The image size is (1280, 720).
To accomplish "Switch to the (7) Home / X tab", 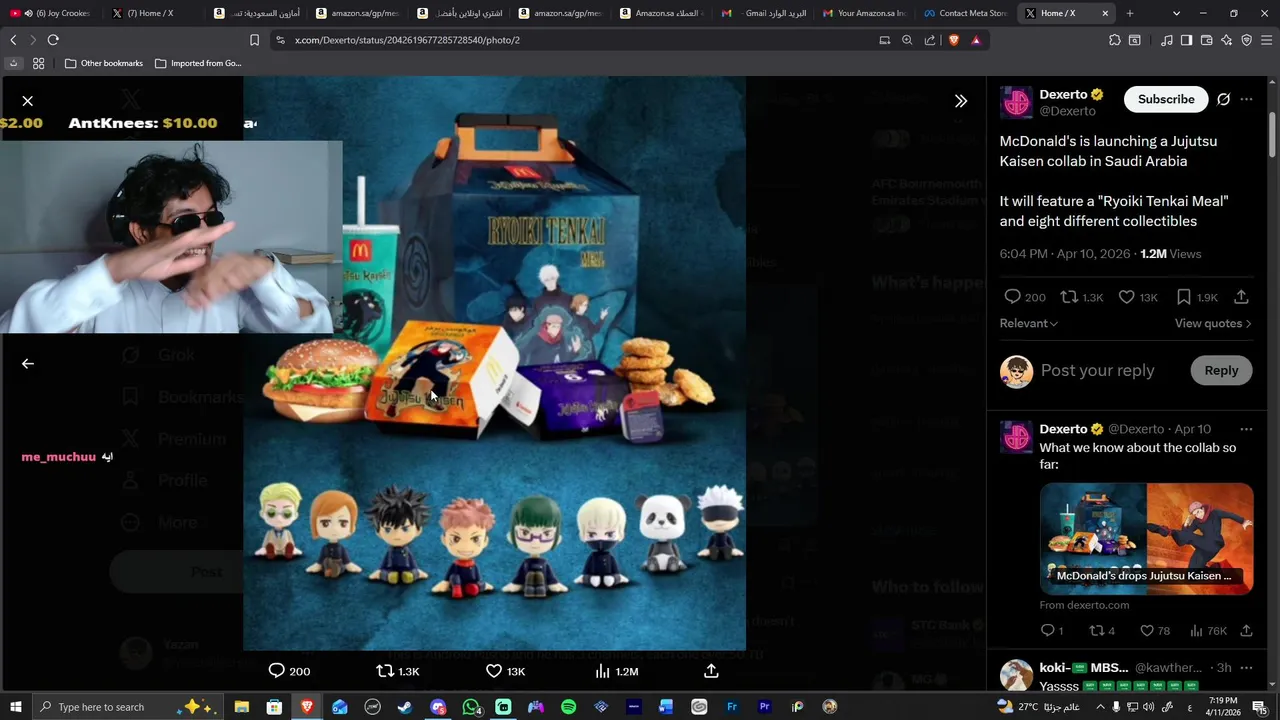I will click(x=150, y=13).
